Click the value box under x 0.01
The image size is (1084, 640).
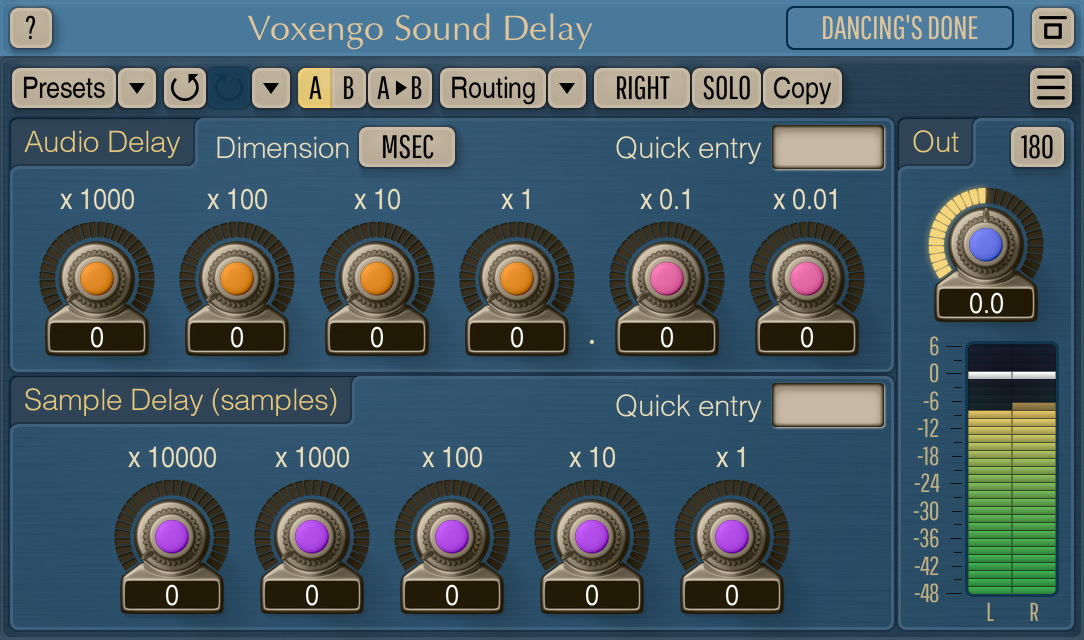click(x=807, y=338)
